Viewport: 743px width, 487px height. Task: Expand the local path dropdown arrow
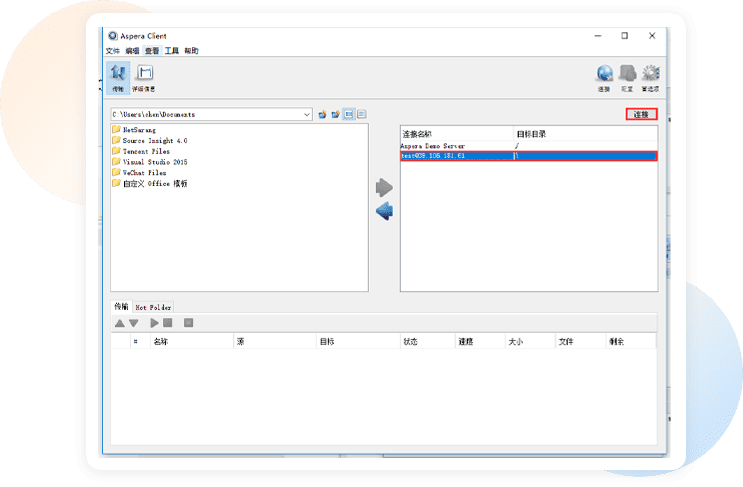coord(307,114)
